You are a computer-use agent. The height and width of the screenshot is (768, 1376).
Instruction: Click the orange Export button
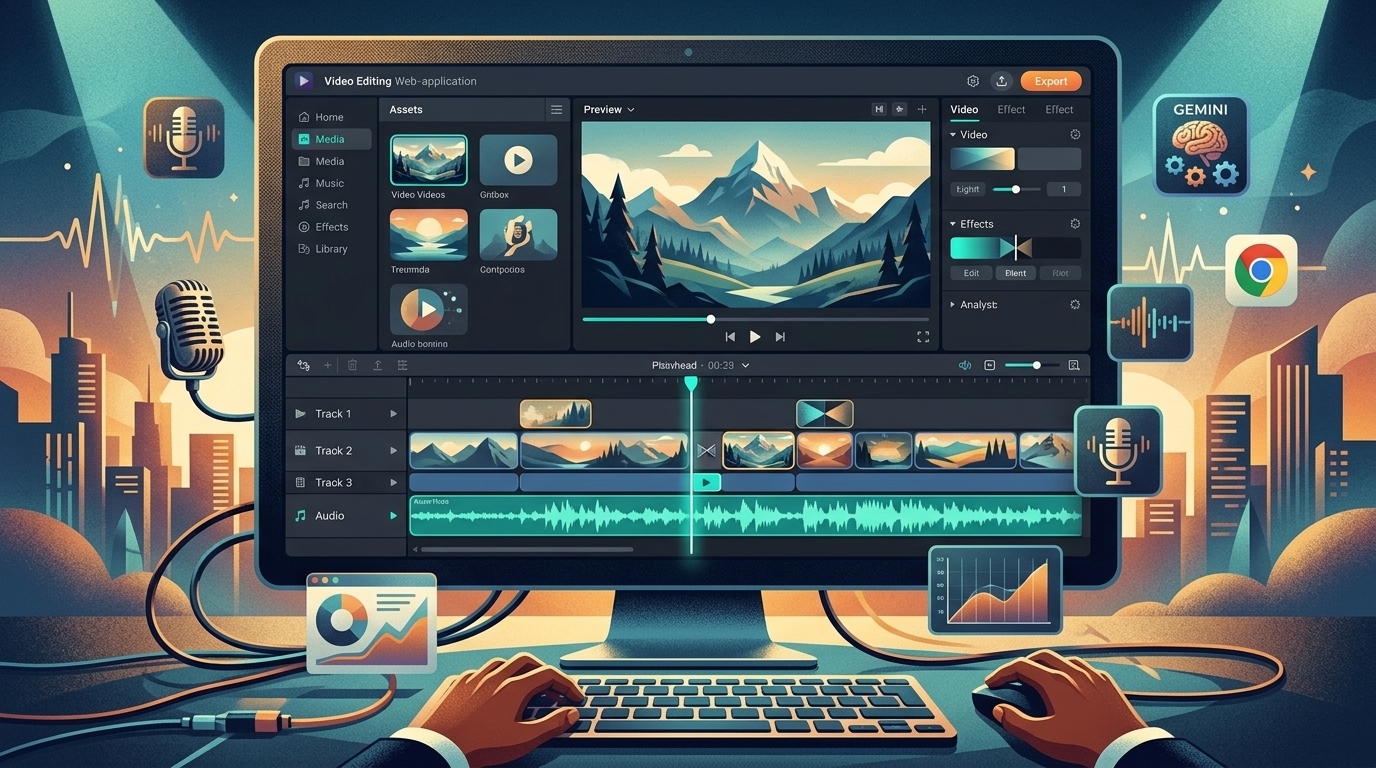pyautogui.click(x=1051, y=81)
